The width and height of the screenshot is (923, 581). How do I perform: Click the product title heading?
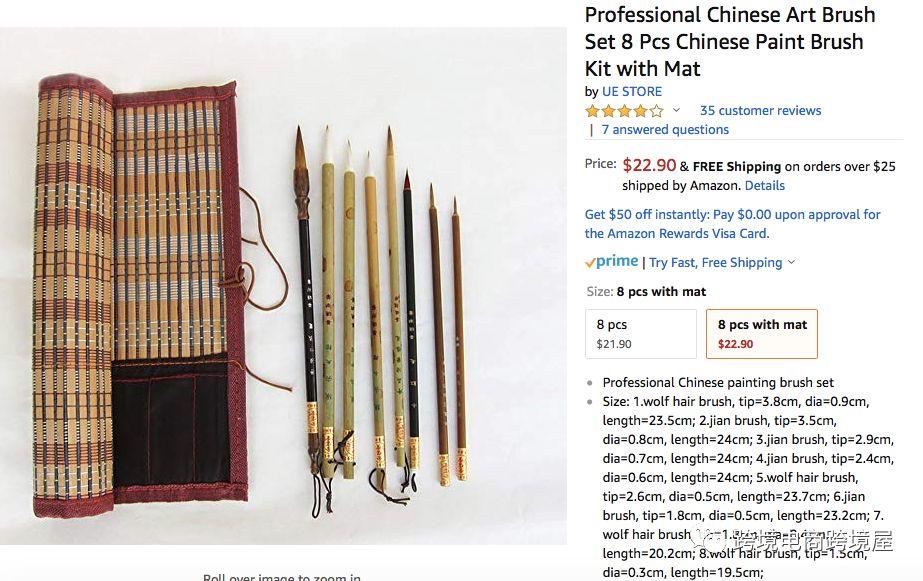[730, 42]
